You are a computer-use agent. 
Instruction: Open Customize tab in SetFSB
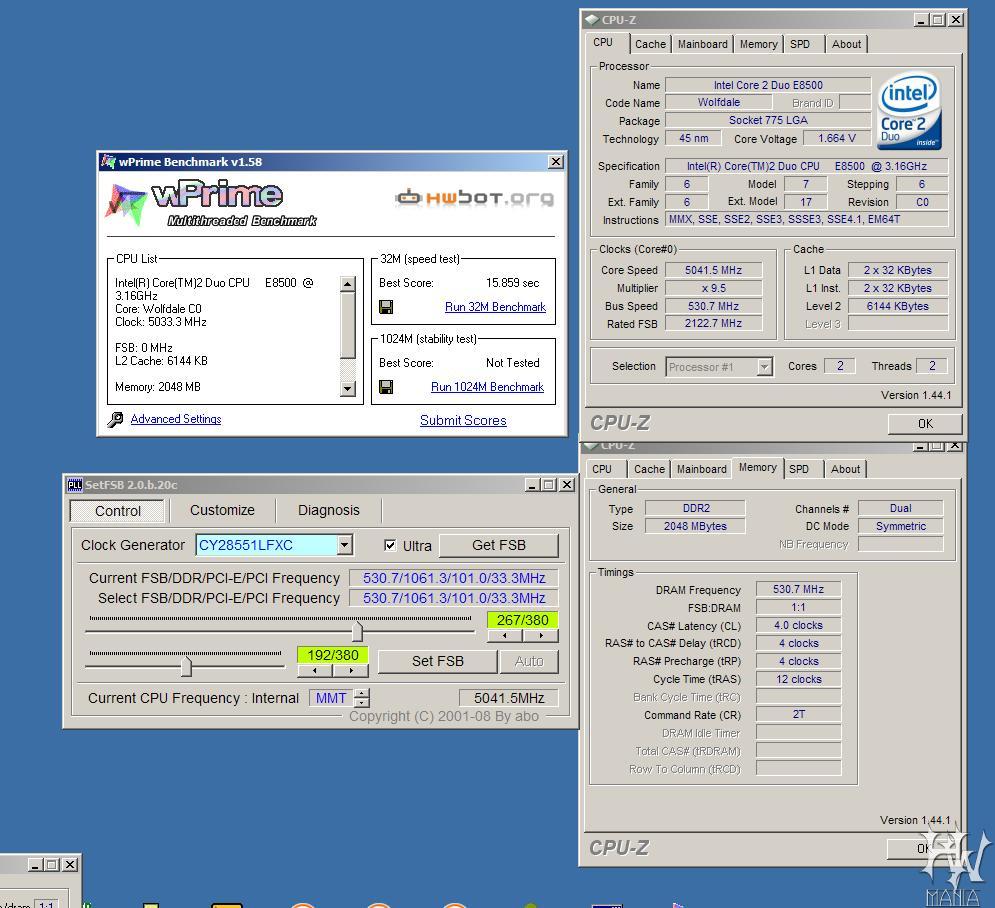222,510
